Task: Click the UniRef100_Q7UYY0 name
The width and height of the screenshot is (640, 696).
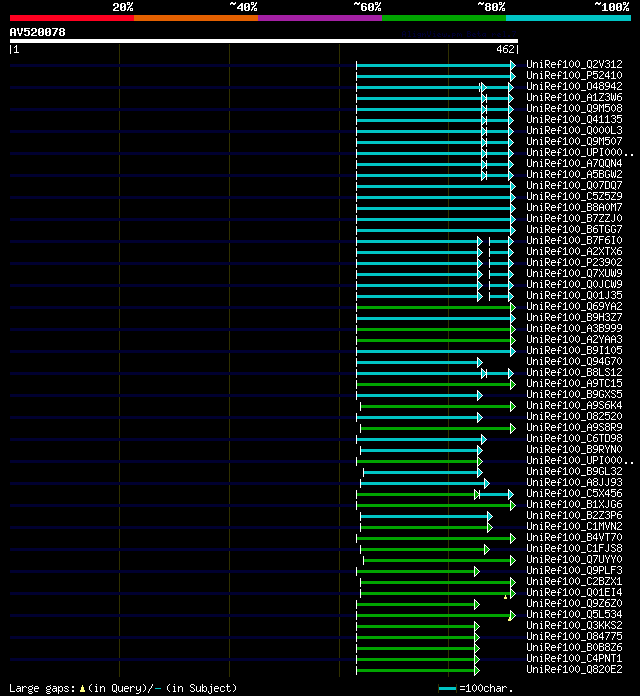Action: click(x=574, y=559)
